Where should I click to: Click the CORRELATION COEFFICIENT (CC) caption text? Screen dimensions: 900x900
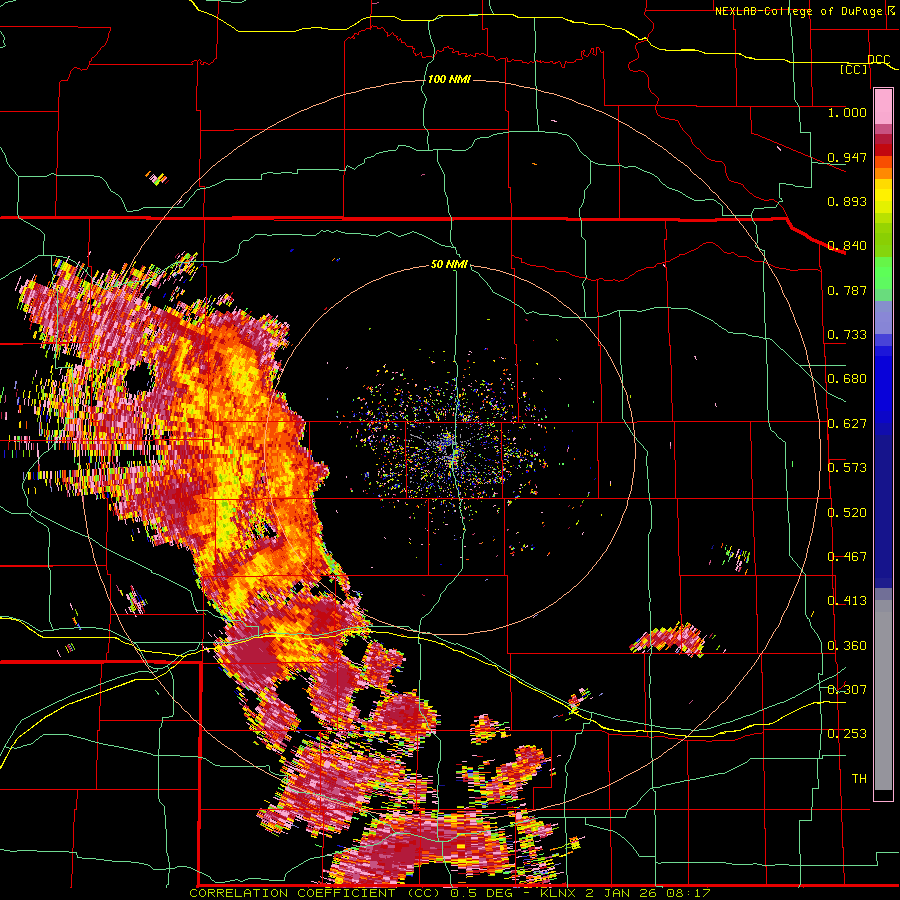coord(316,893)
